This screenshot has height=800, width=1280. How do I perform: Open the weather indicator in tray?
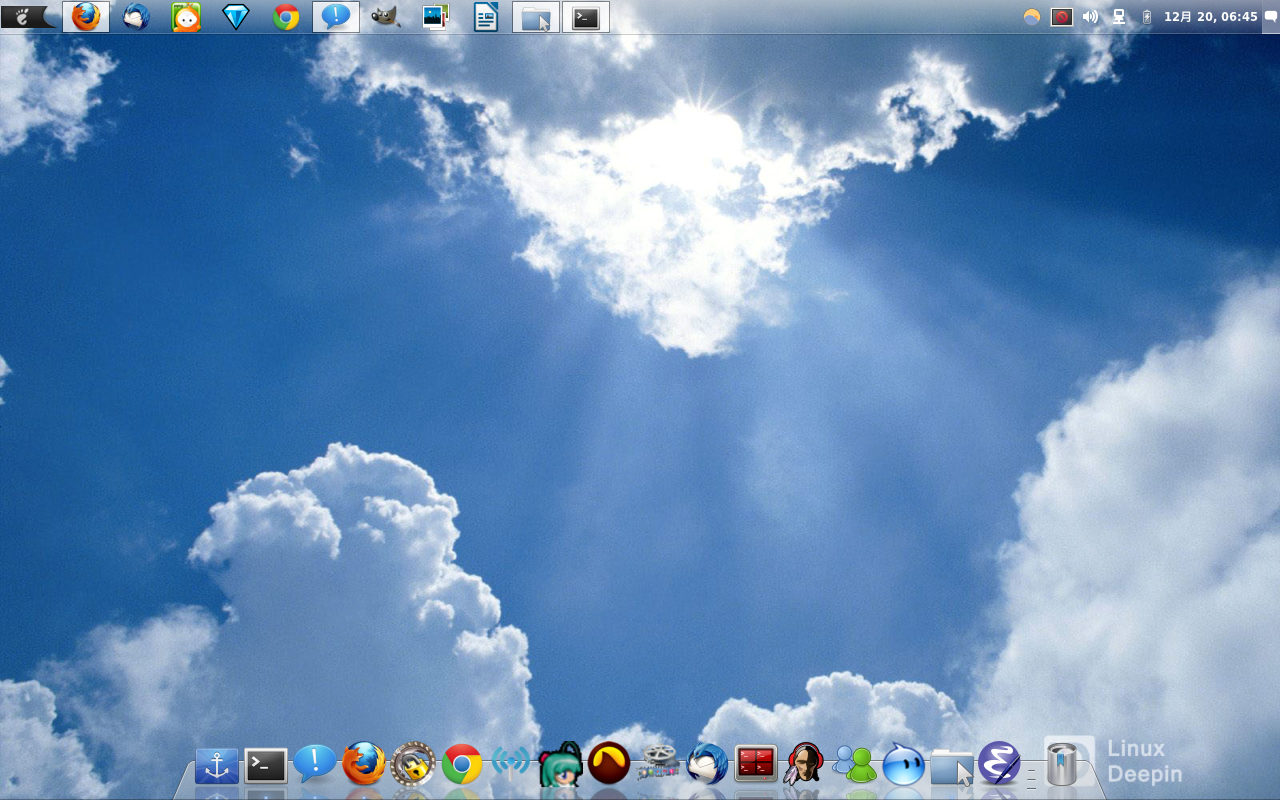(x=1032, y=17)
